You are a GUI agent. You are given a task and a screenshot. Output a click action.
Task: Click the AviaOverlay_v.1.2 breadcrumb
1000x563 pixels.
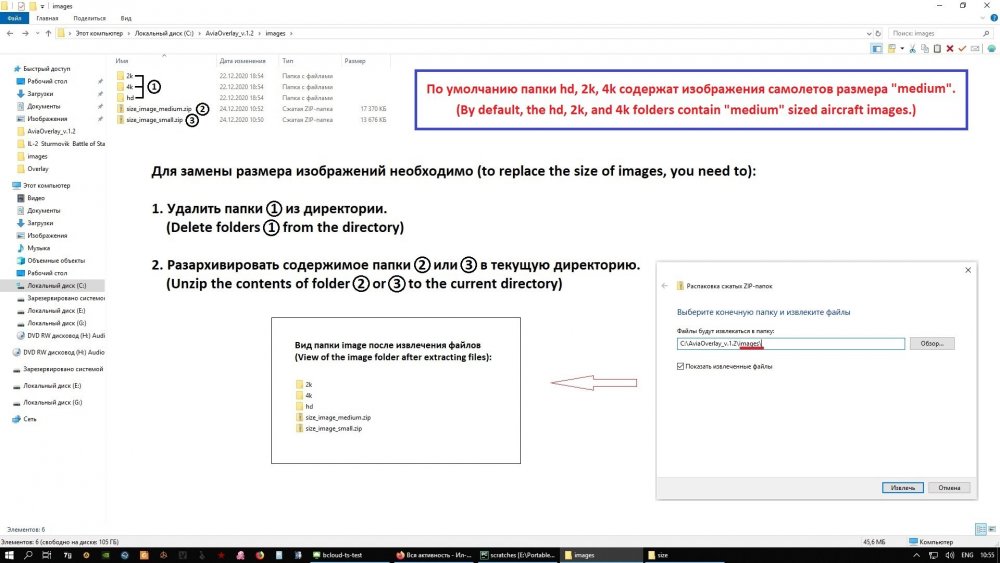click(229, 33)
